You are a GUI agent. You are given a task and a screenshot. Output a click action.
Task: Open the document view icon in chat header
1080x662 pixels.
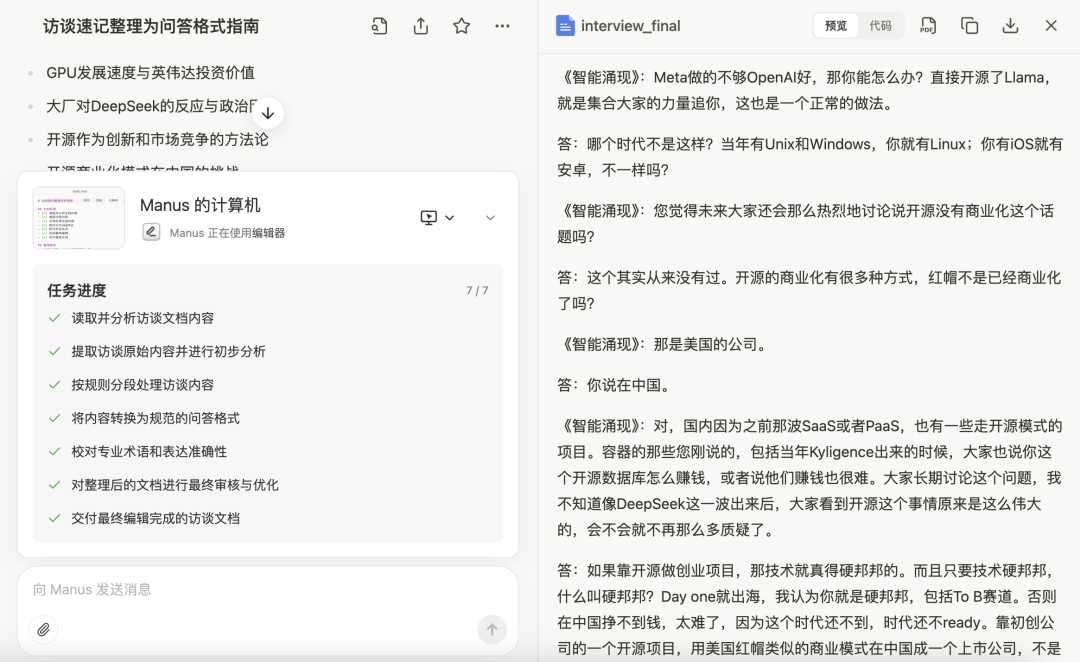pyautogui.click(x=380, y=26)
